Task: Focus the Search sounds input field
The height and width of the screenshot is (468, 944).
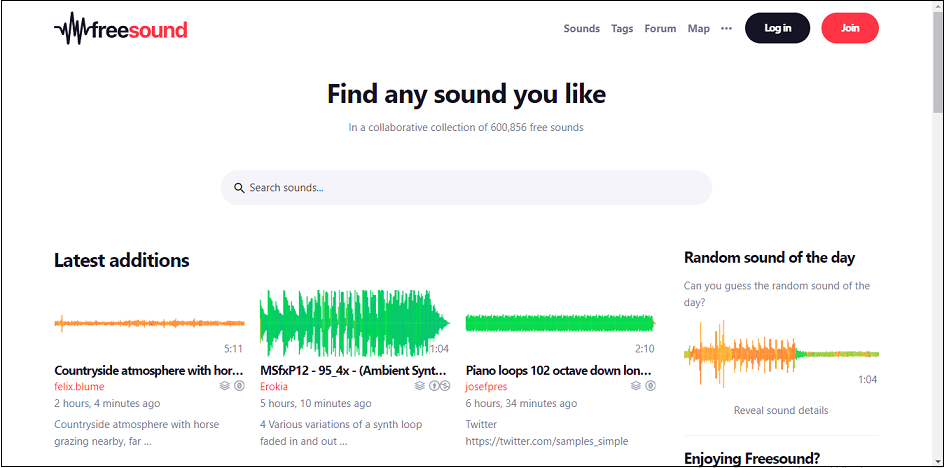Action: coord(466,188)
